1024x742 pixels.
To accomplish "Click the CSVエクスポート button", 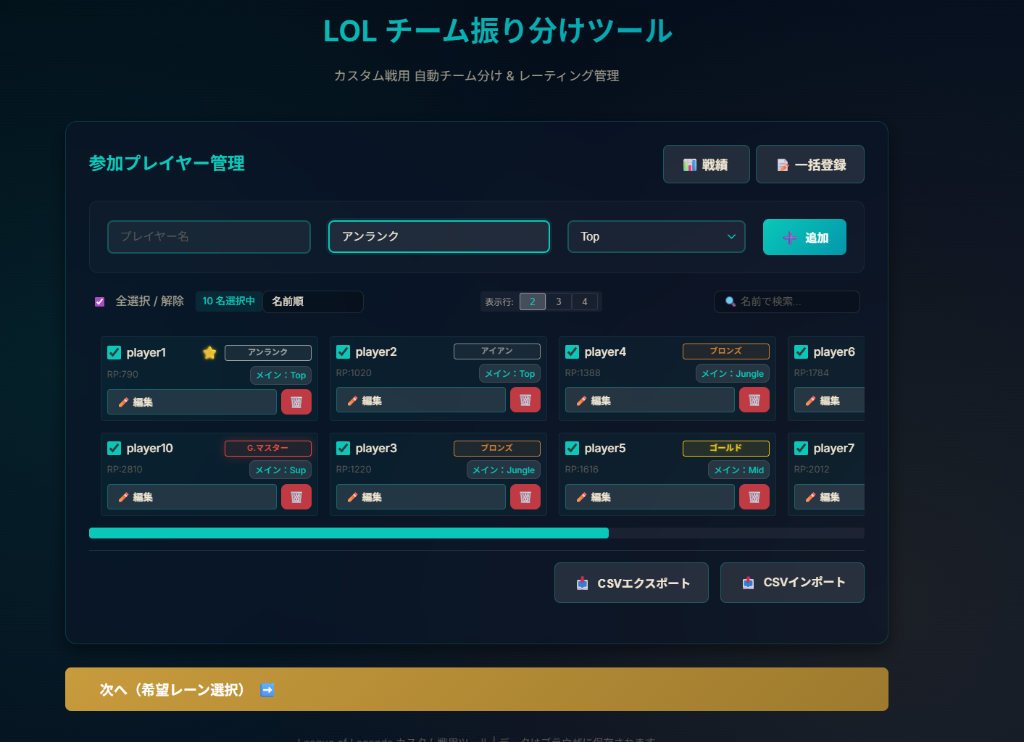I will 631,582.
